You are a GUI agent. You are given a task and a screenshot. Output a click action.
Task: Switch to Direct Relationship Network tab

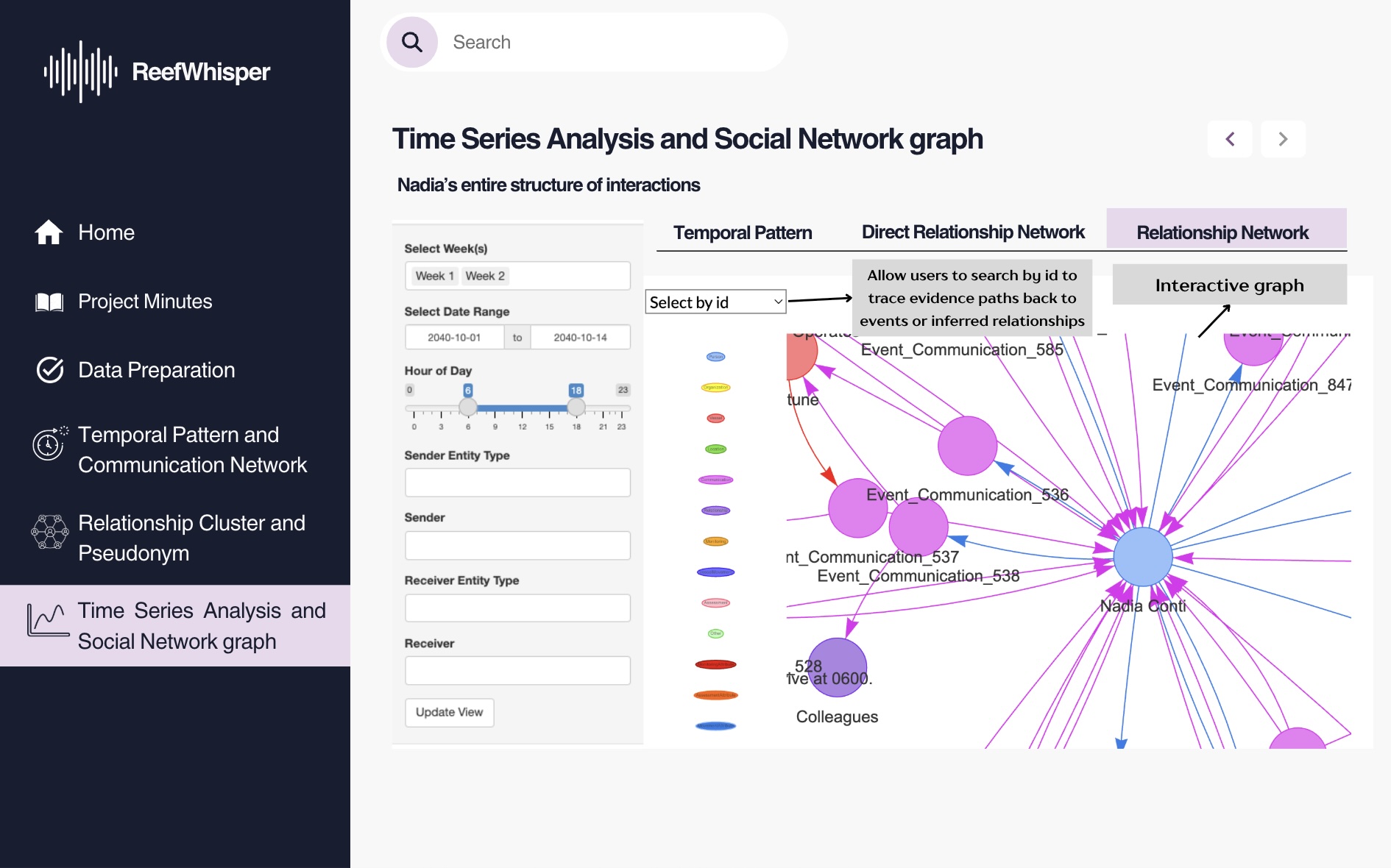pyautogui.click(x=973, y=232)
